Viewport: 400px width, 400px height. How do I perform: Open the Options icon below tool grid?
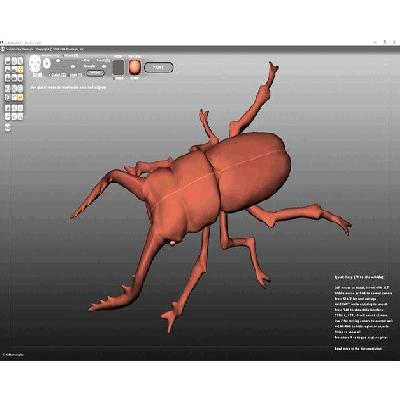click(x=8, y=127)
